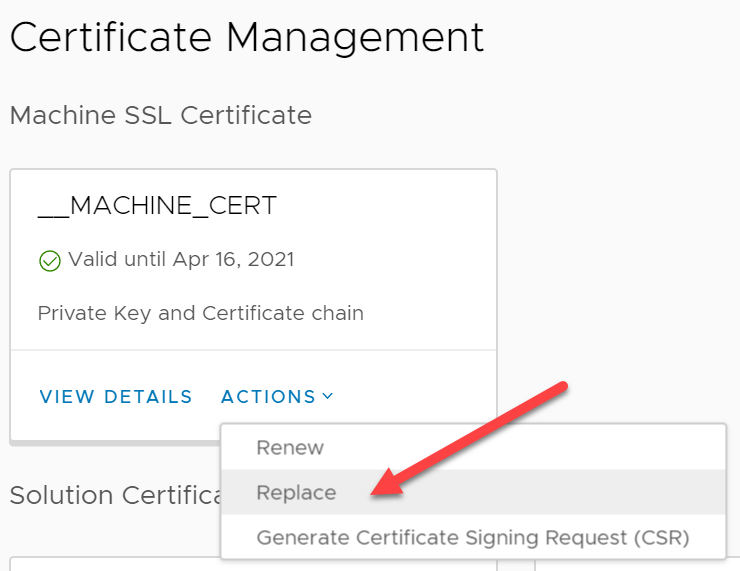
Task: Click the Certificate Management page heading
Action: (x=246, y=38)
